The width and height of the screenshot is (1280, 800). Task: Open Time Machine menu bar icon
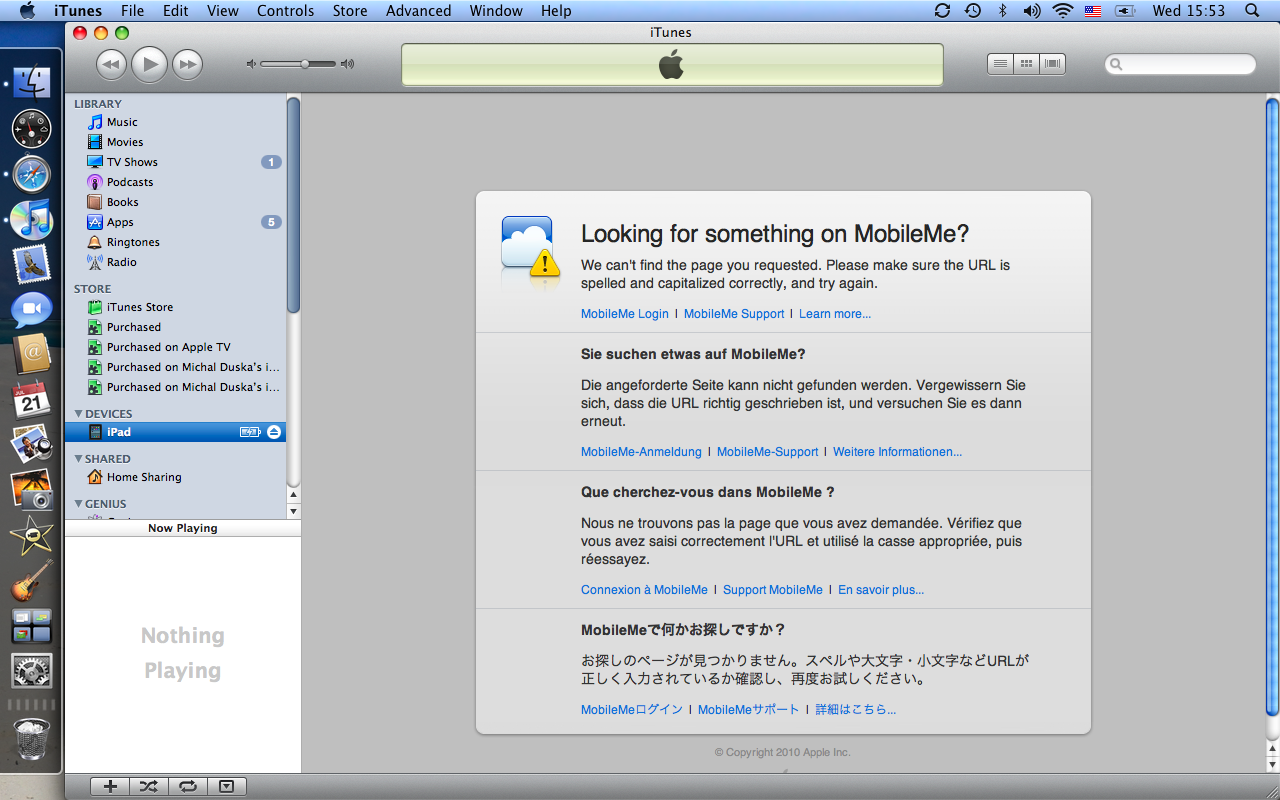tap(972, 11)
